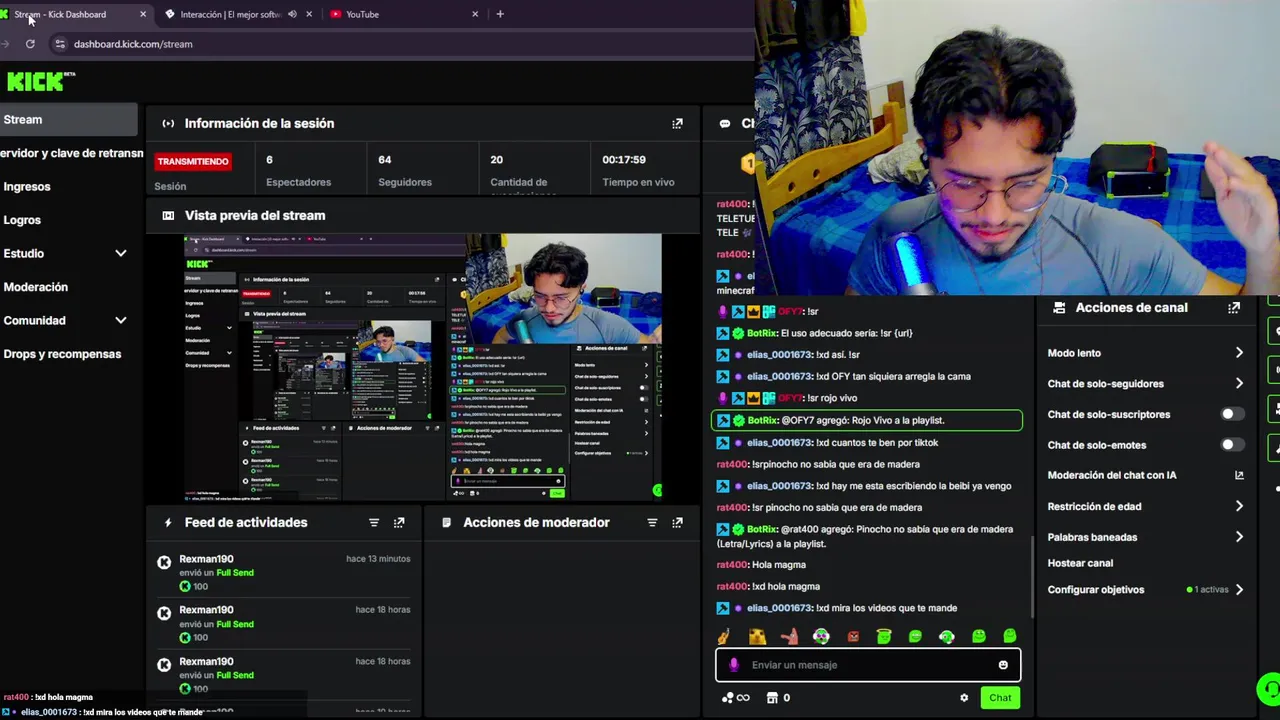This screenshot has height=720, width=1280.
Task: Click the stream preview thumbnail
Action: coord(423,367)
